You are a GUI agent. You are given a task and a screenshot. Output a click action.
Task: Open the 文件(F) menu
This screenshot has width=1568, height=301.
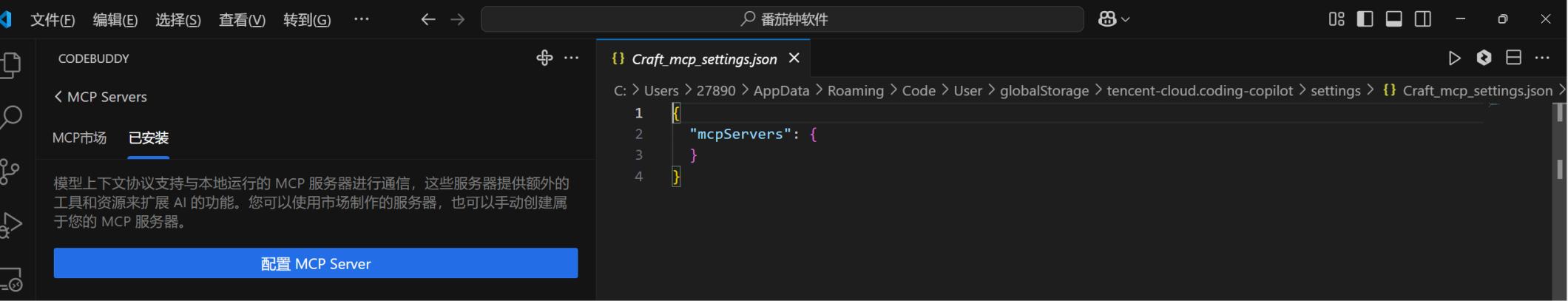coord(53,20)
